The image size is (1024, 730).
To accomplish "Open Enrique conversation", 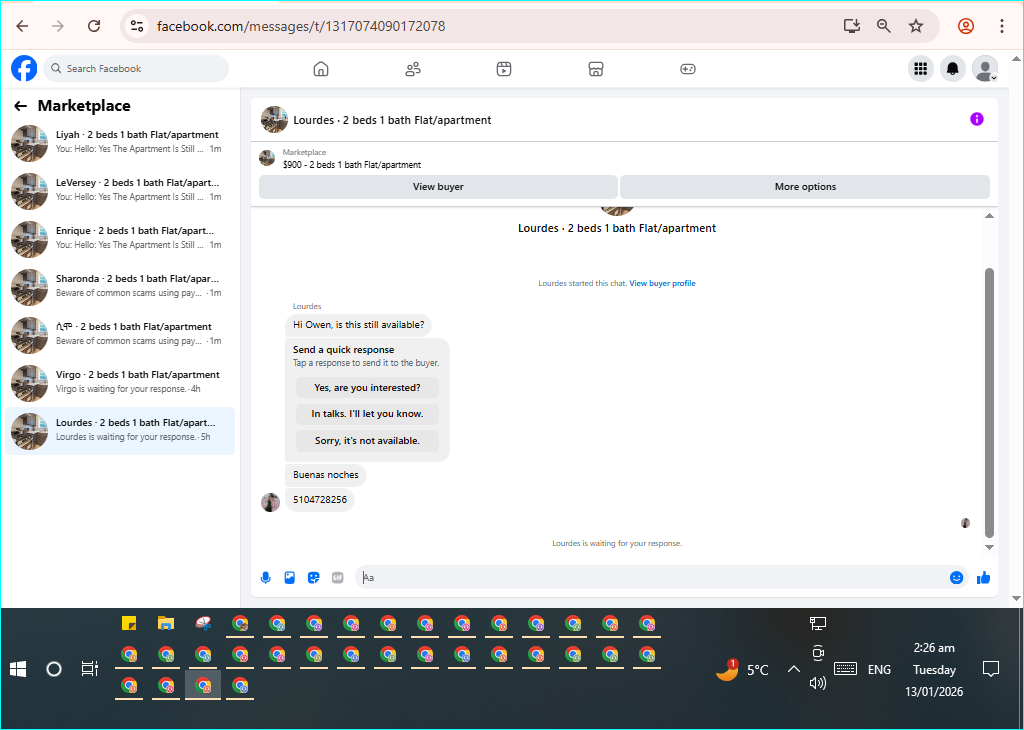I will click(x=120, y=238).
